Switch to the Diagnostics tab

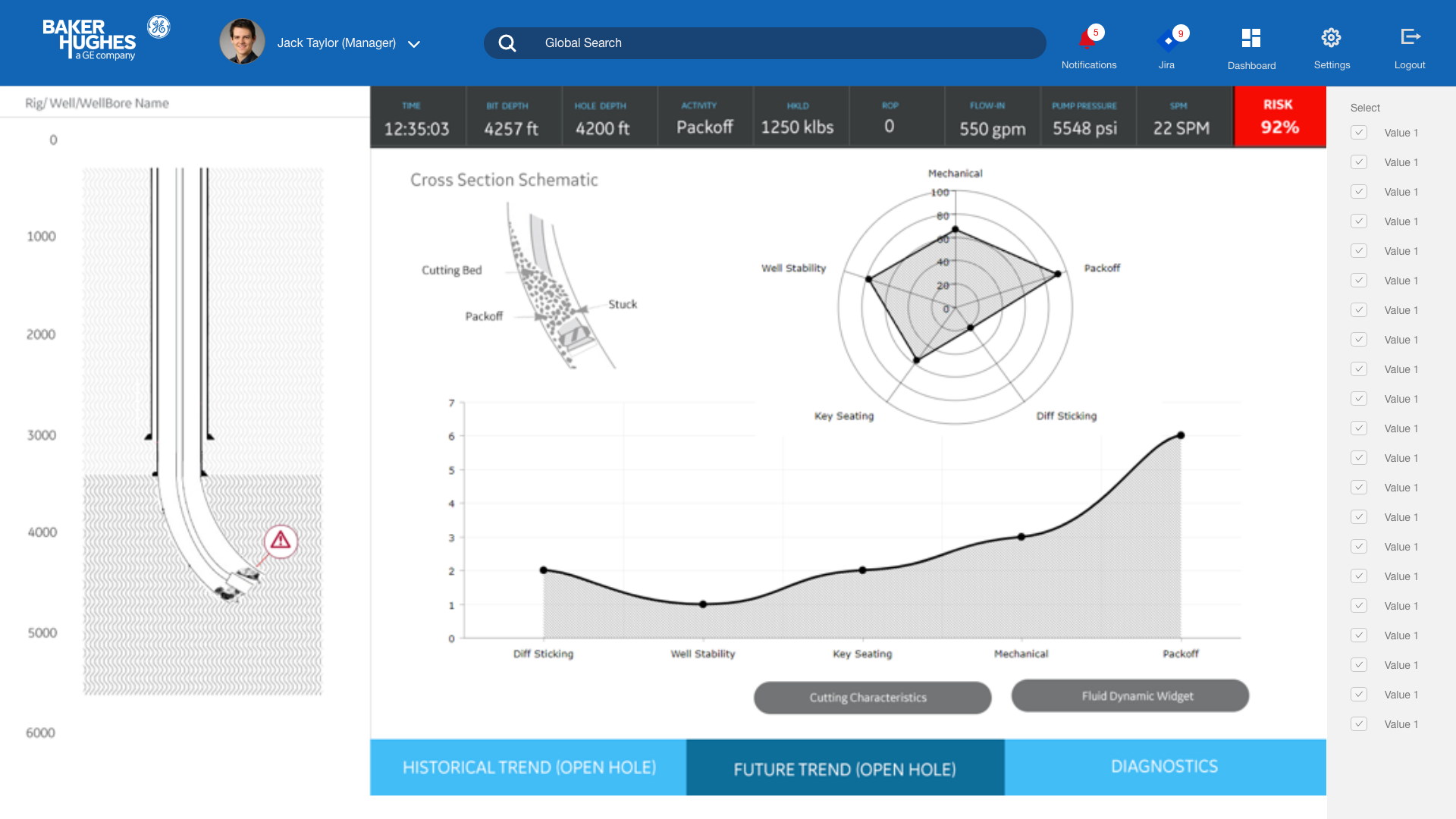click(x=1165, y=767)
